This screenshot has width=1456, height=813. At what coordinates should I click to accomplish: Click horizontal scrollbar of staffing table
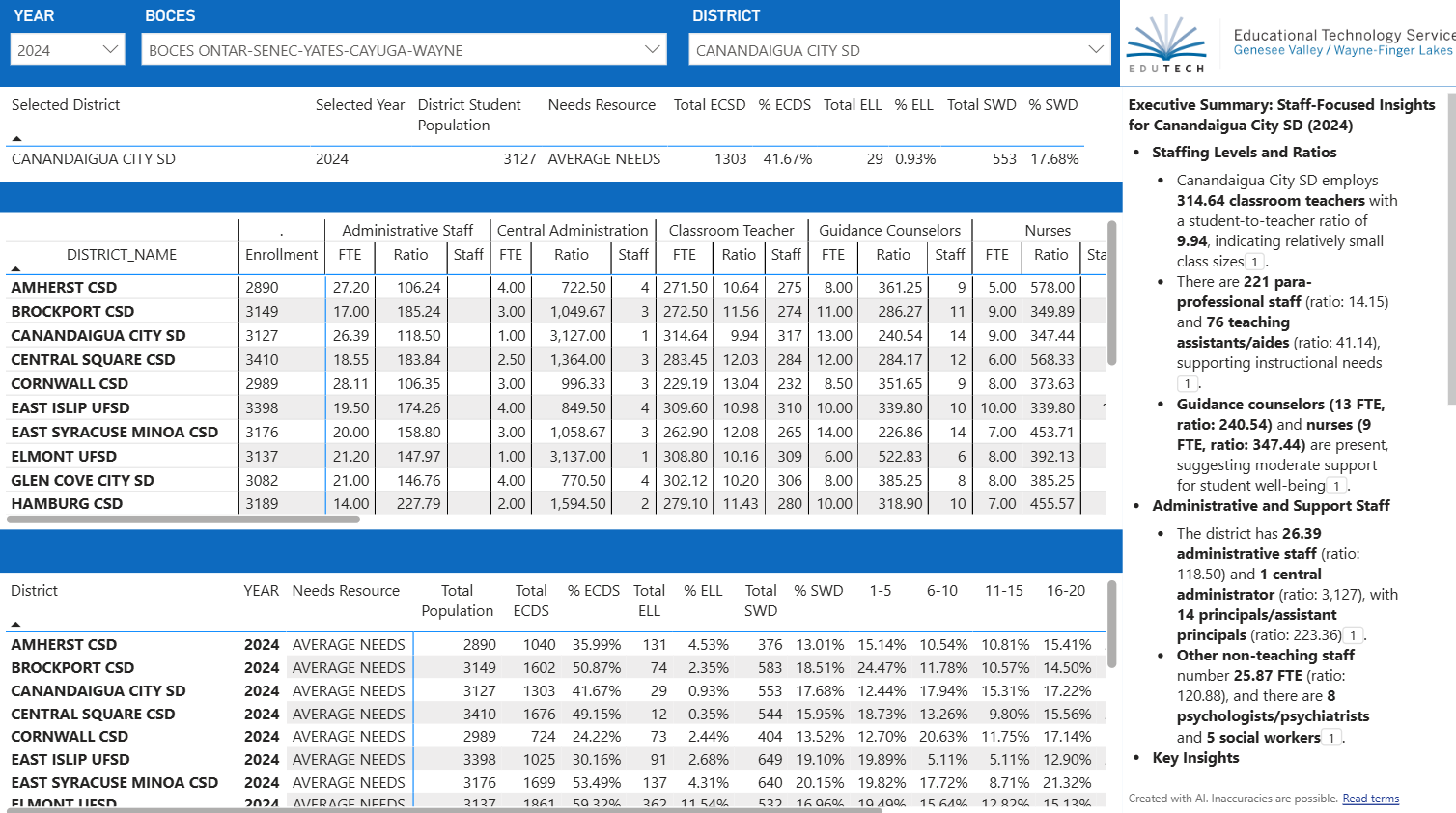(x=183, y=519)
